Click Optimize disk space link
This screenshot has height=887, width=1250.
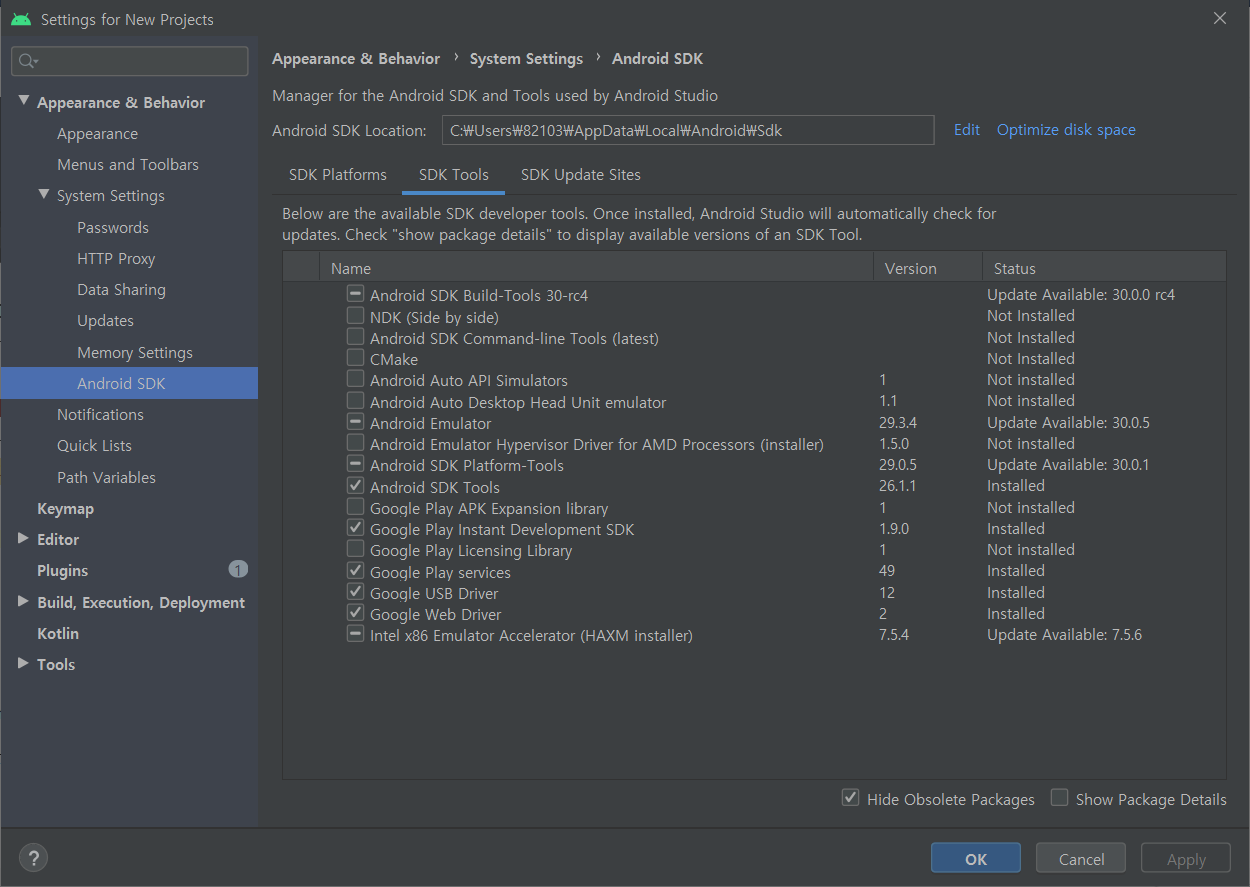[1066, 130]
